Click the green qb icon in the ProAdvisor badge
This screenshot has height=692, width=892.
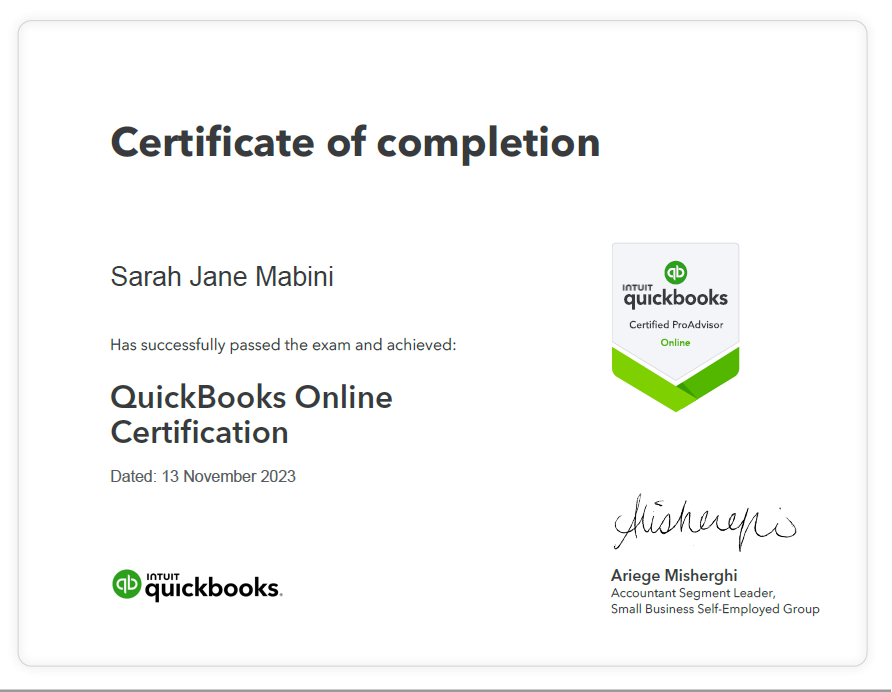tap(675, 271)
